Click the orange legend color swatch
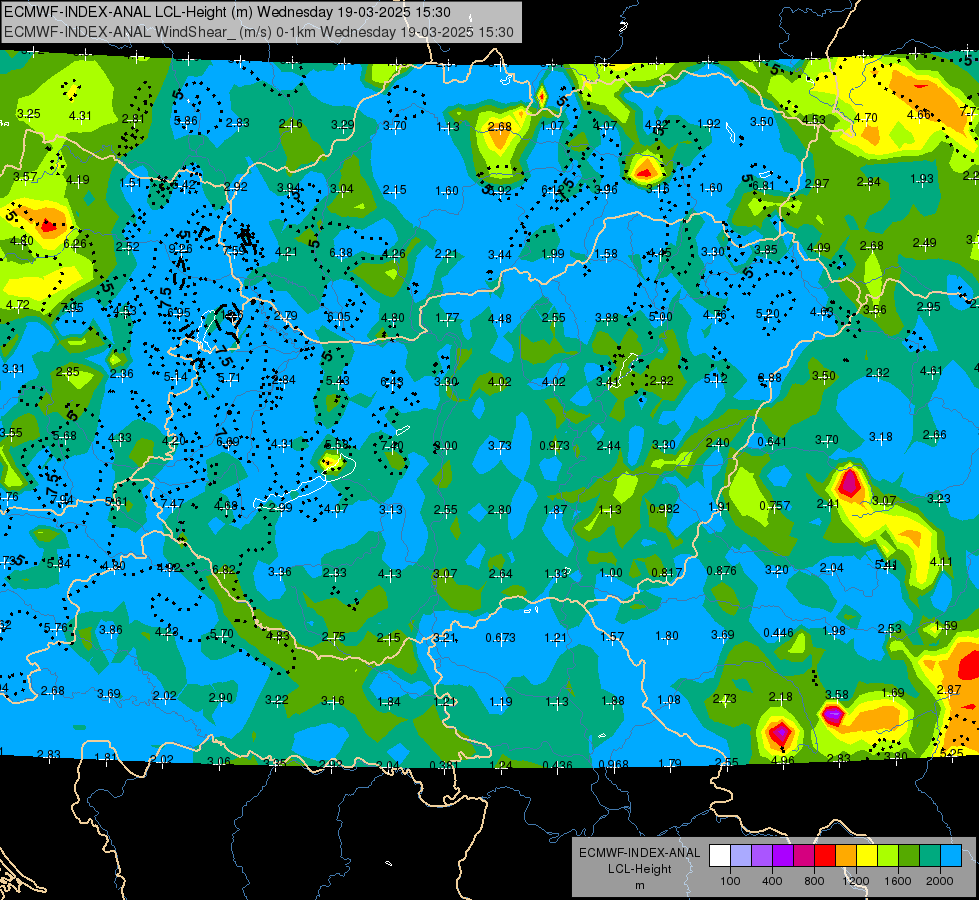The width and height of the screenshot is (979, 900). click(846, 855)
